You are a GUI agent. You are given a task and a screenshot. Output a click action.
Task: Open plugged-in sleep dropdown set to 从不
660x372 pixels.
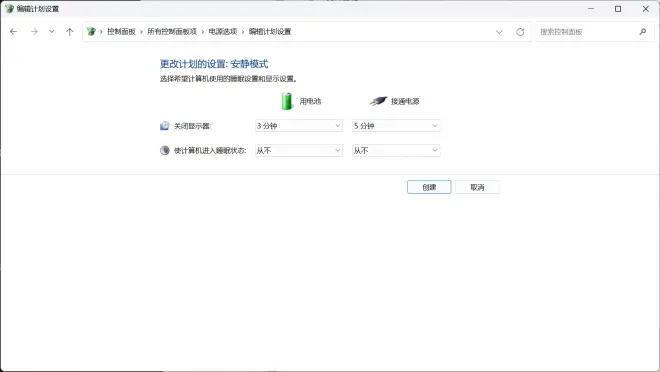pos(396,150)
